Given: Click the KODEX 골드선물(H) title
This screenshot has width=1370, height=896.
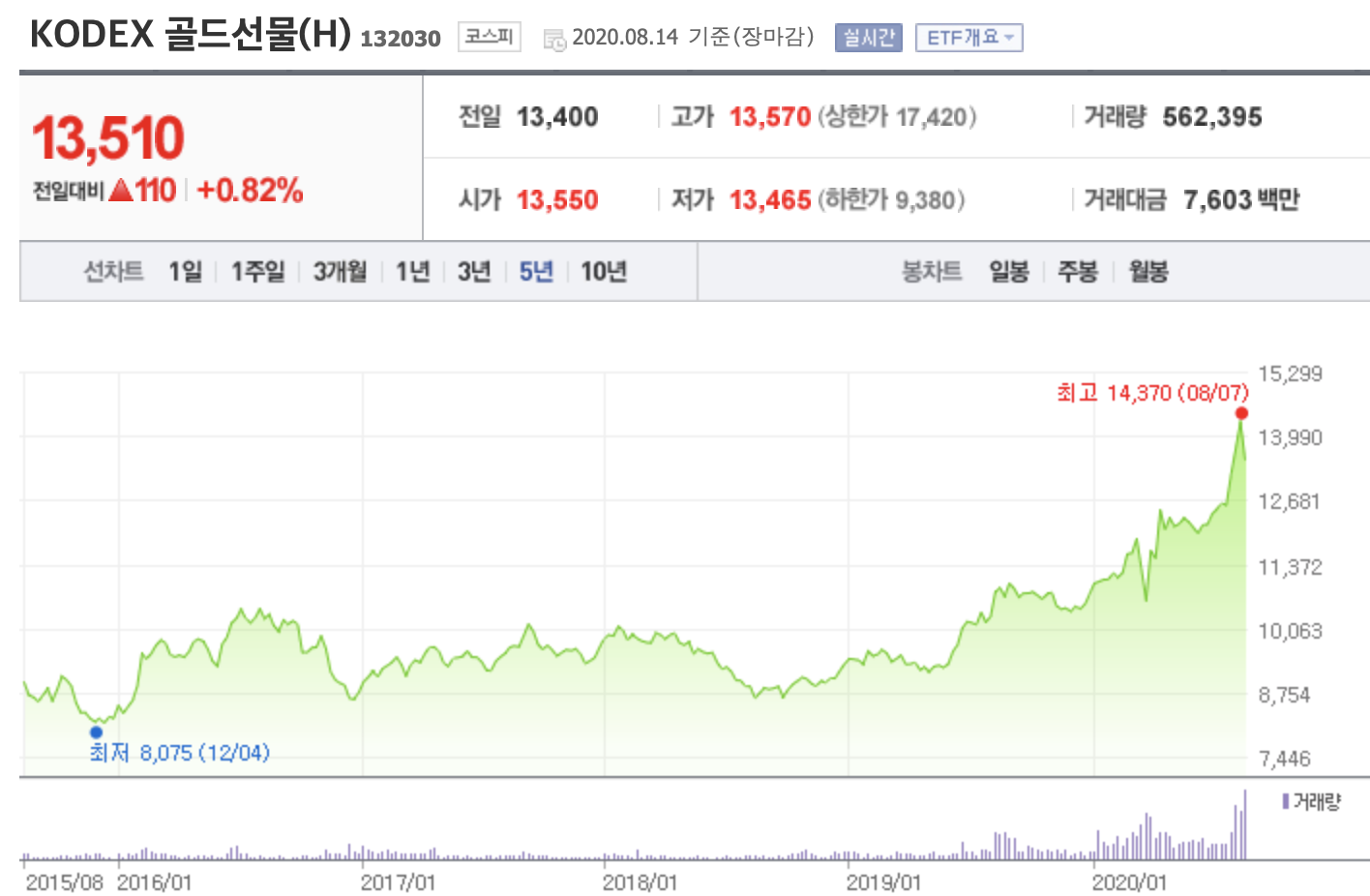Looking at the screenshot, I should point(190,34).
